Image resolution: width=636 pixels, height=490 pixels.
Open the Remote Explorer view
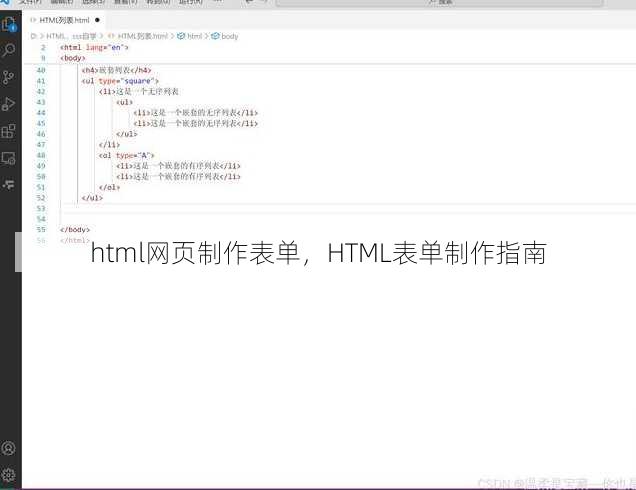tap(8, 158)
